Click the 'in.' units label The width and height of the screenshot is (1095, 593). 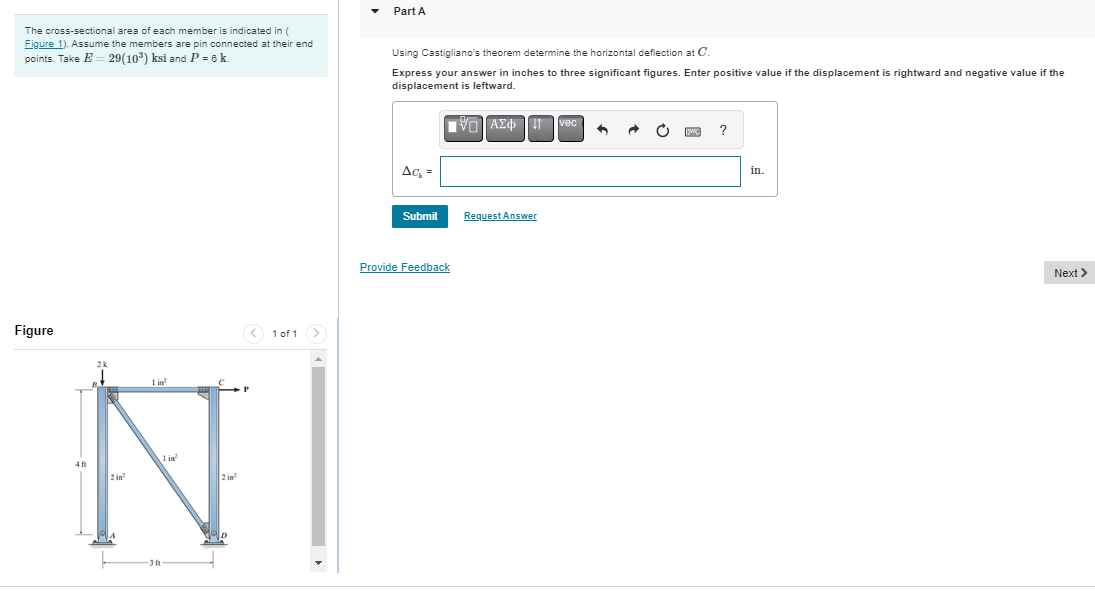coord(757,170)
